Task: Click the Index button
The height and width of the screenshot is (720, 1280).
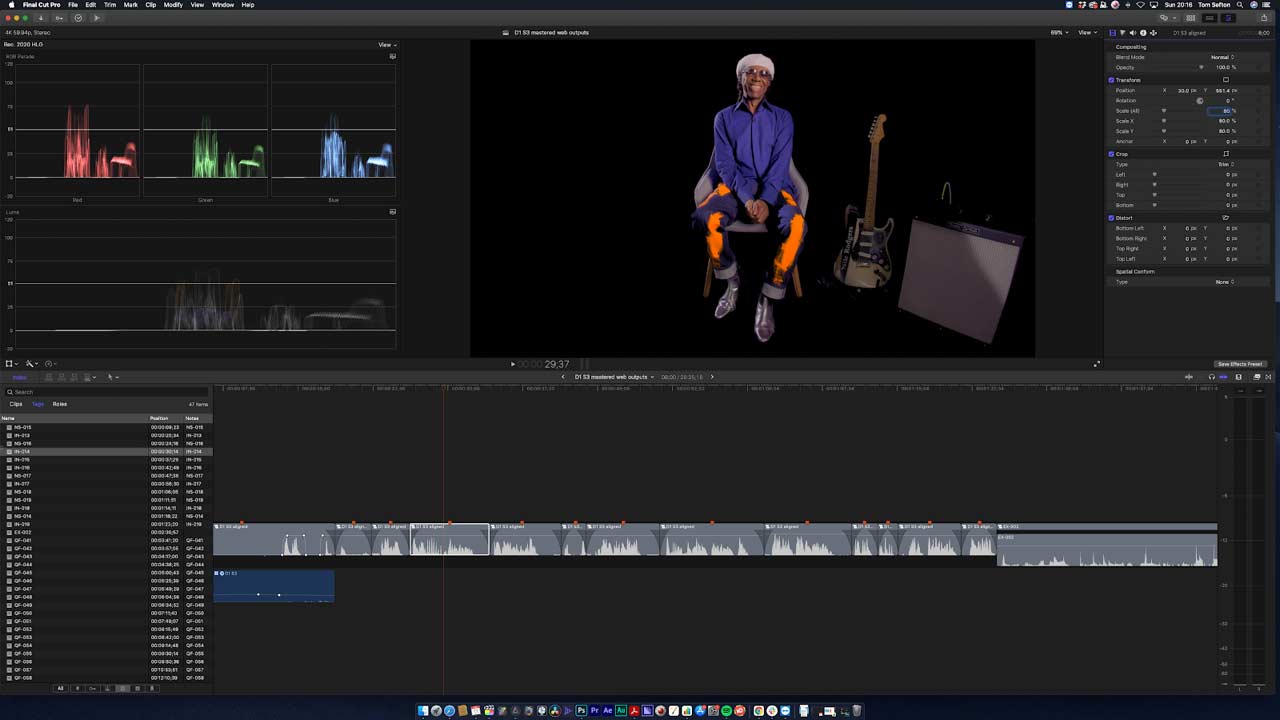Action: 19,377
